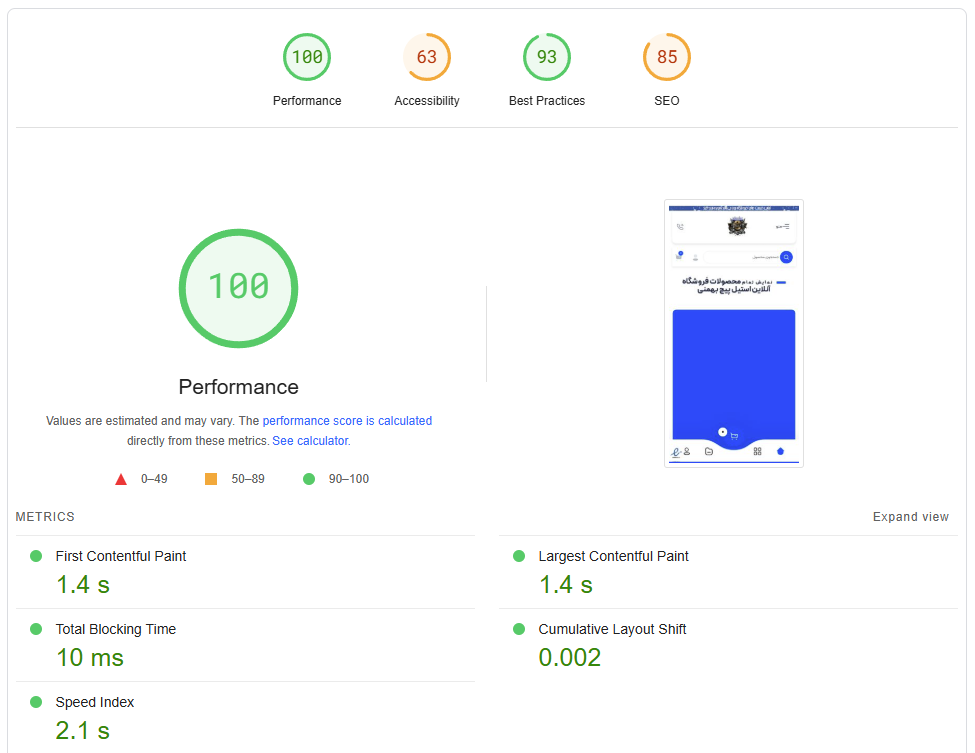The image size is (975, 753).
Task: Click the green circle 90–100 legend icon
Action: (309, 479)
